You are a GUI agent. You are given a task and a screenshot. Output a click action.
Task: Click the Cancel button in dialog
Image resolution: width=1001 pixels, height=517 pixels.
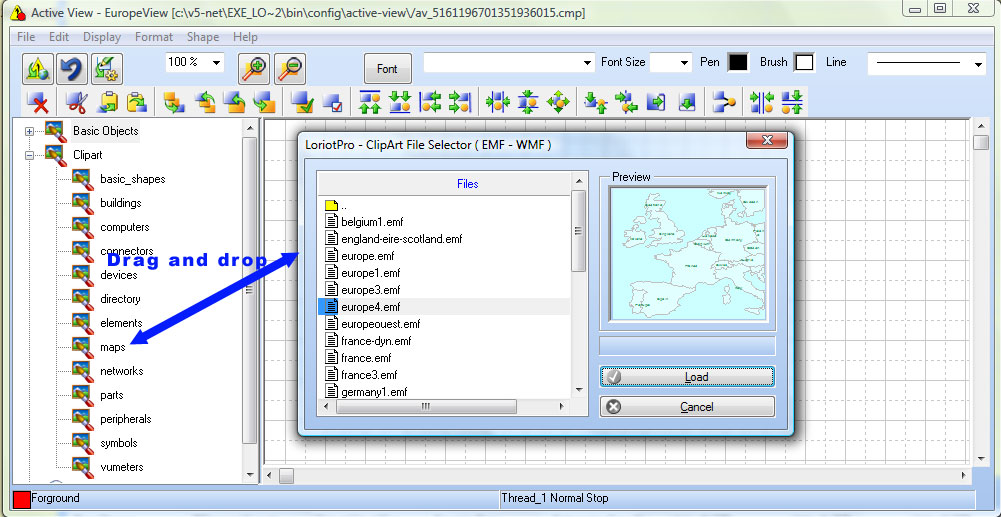click(688, 407)
